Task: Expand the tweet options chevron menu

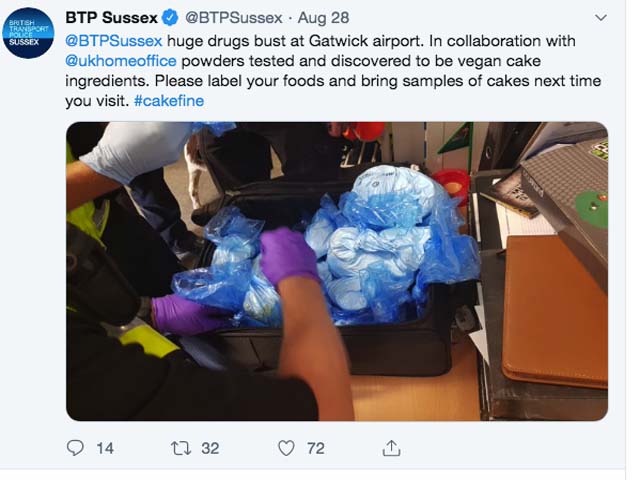Action: 600,18
